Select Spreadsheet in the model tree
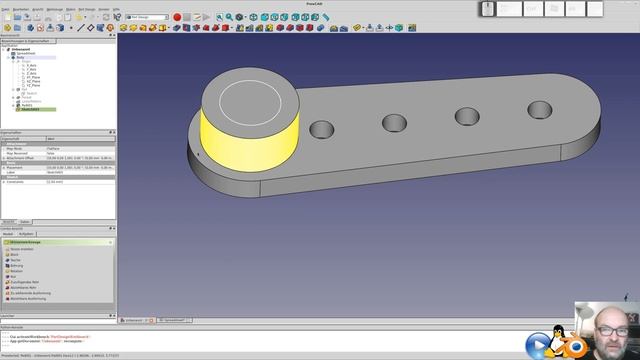Image resolution: width=640 pixels, height=360 pixels. pos(26,53)
